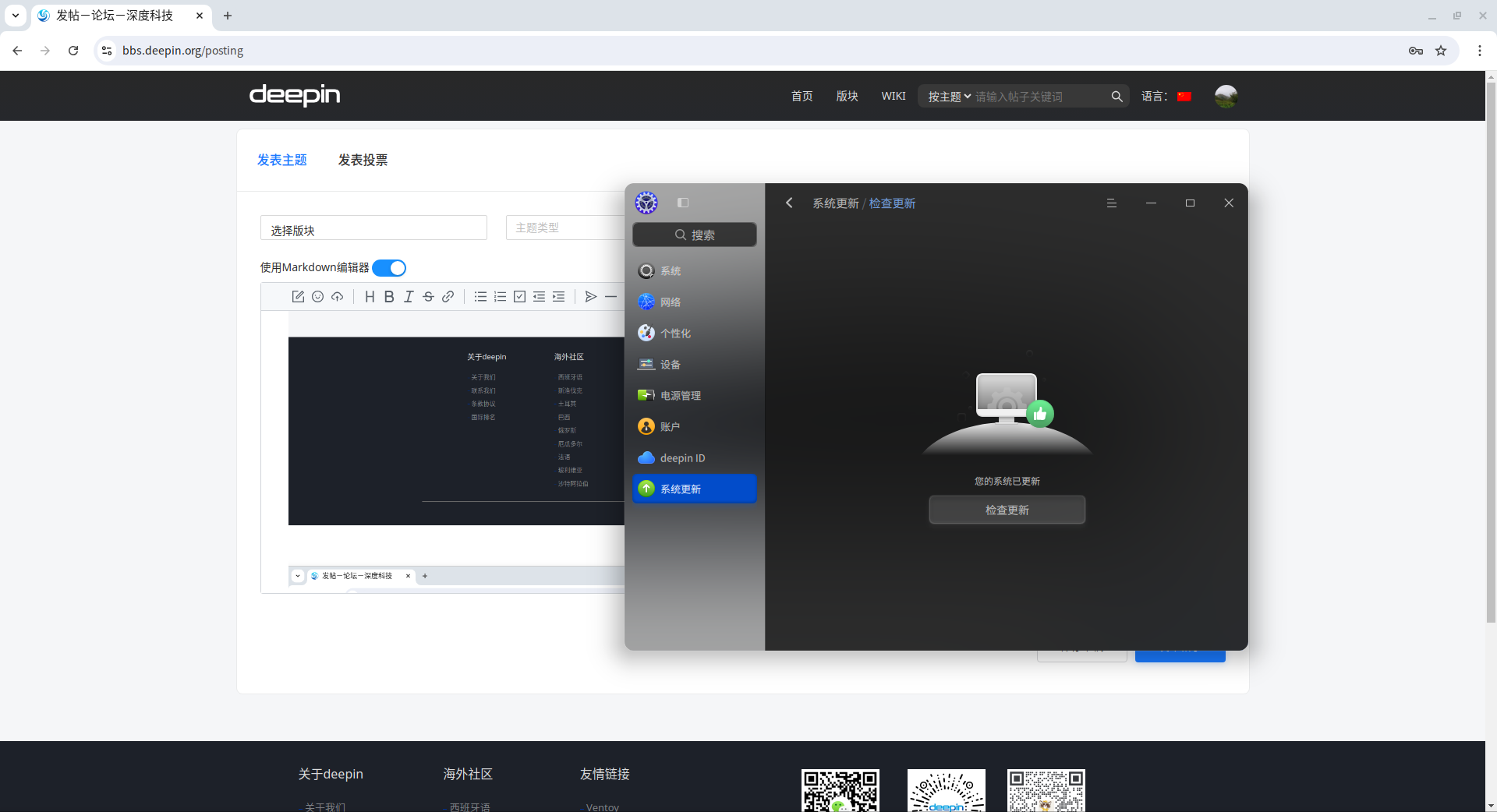
Task: Open the browser tab search dropdown arrow
Action: coord(16,16)
